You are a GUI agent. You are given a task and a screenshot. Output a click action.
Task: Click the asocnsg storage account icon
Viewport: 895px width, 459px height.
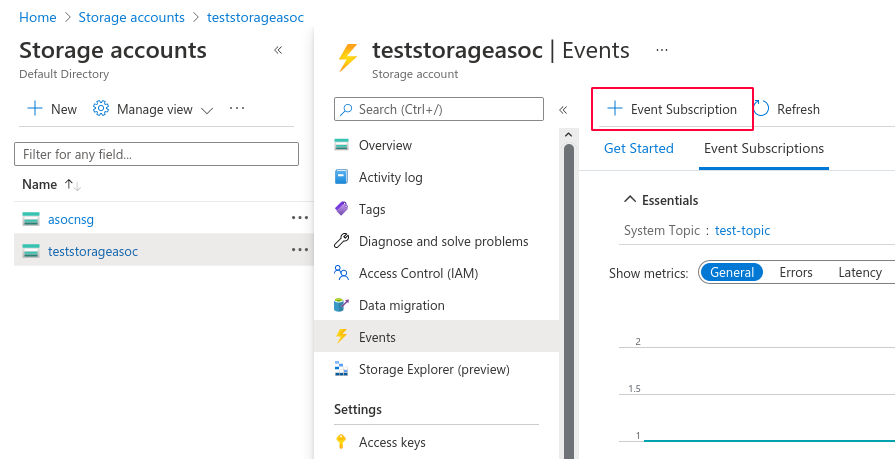[31, 219]
